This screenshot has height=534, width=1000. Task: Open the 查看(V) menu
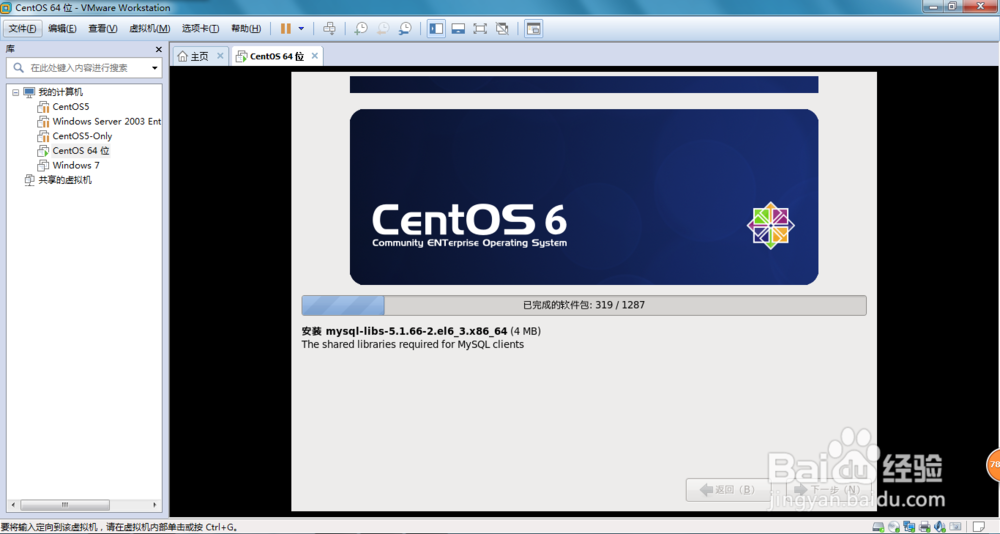[x=103, y=29]
